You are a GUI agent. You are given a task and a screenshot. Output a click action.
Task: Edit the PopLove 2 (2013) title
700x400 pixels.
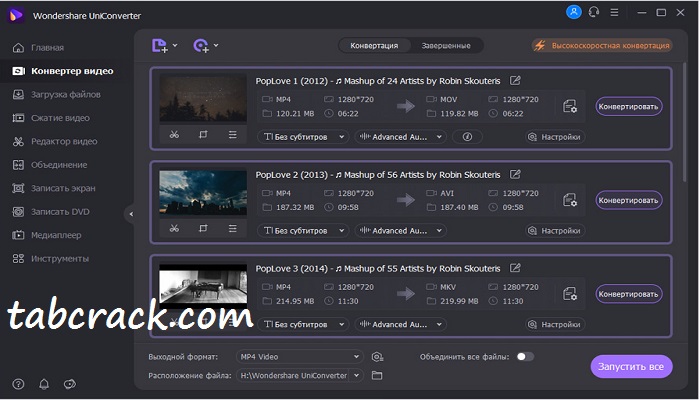(x=515, y=174)
